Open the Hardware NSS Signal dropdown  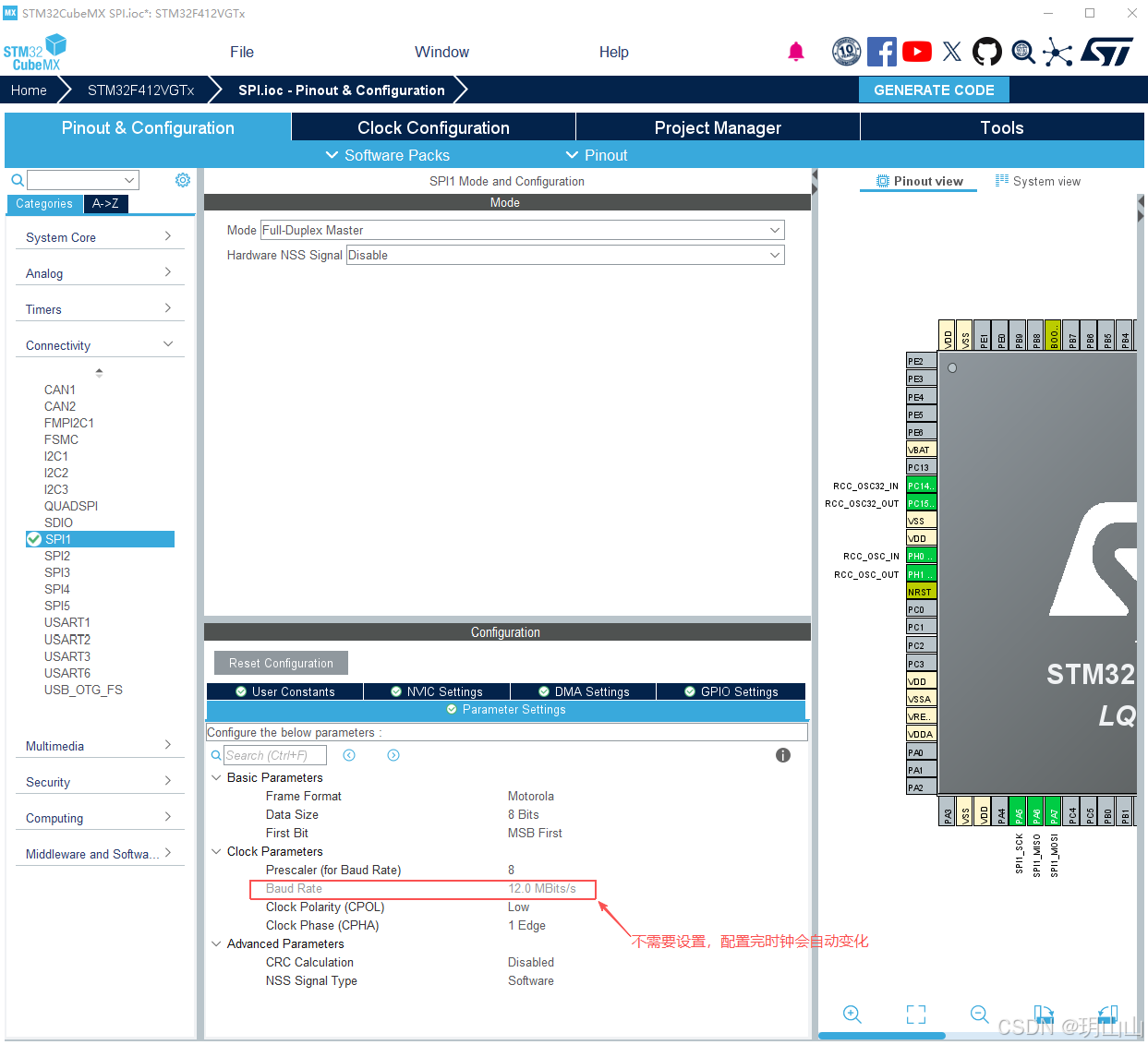pos(565,255)
